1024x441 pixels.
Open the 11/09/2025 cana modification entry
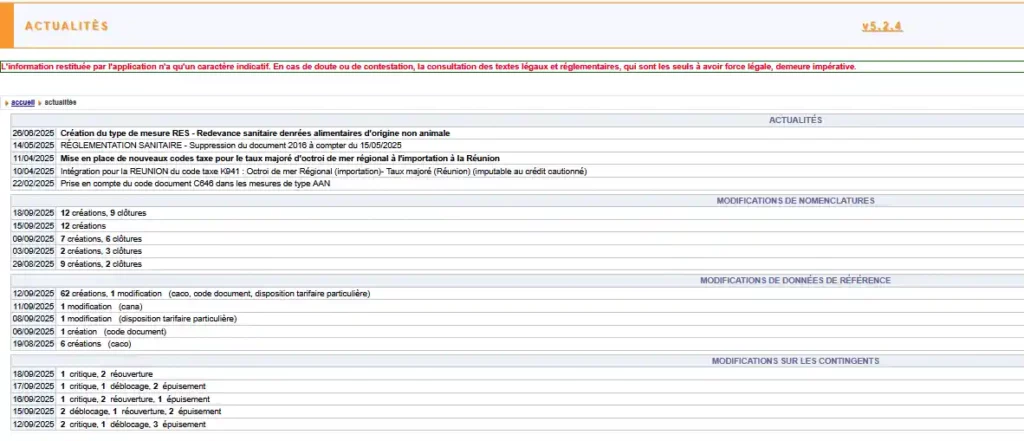click(101, 306)
